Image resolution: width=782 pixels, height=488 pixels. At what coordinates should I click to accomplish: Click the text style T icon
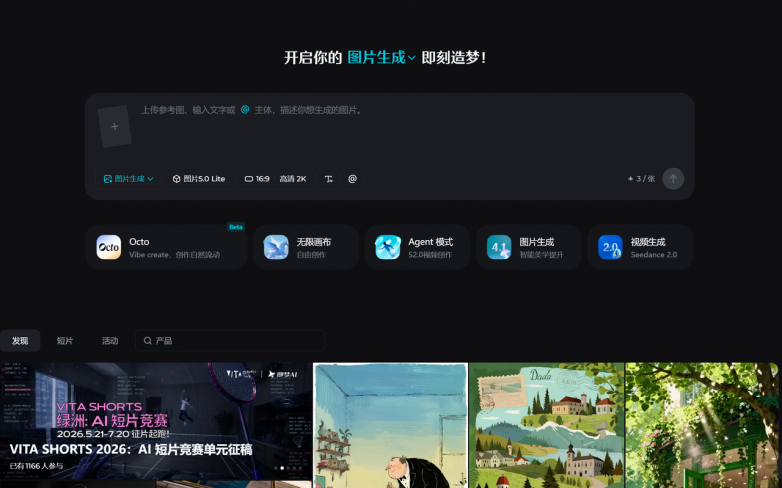[328, 179]
